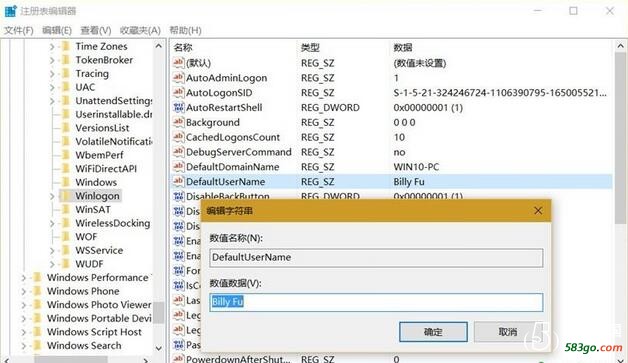Open the 收藏夹(A) menu
The height and width of the screenshot is (363, 628).
pos(140,30)
